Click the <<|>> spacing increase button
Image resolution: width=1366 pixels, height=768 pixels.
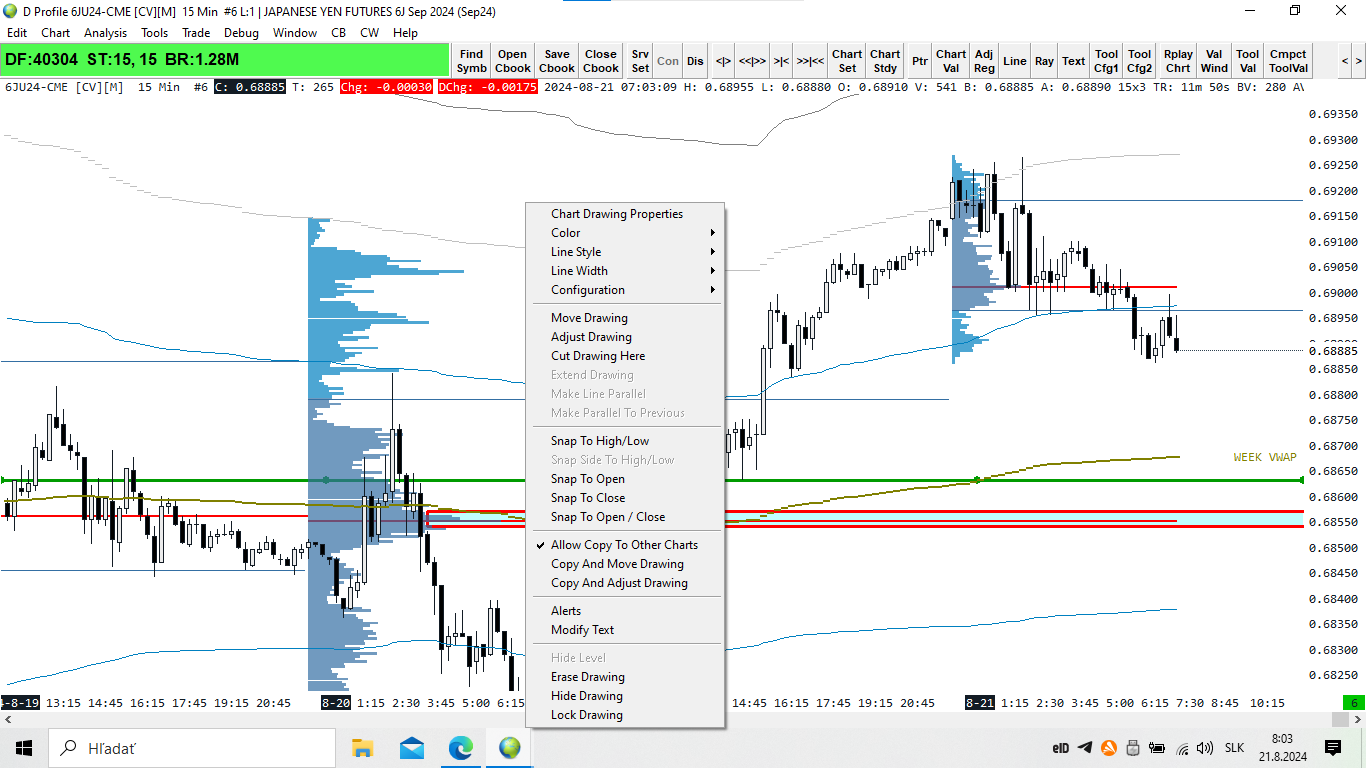pyautogui.click(x=752, y=61)
